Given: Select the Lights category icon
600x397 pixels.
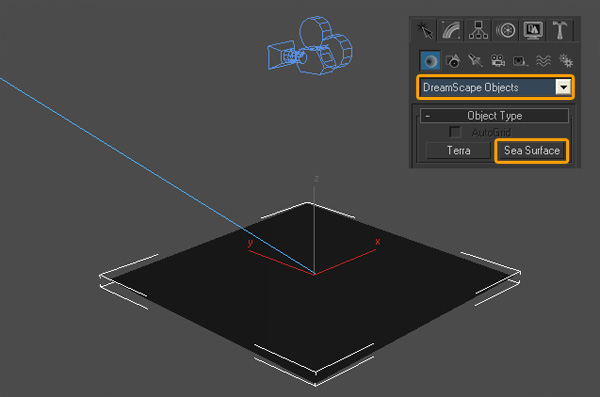Looking at the screenshot, I should pos(476,61).
